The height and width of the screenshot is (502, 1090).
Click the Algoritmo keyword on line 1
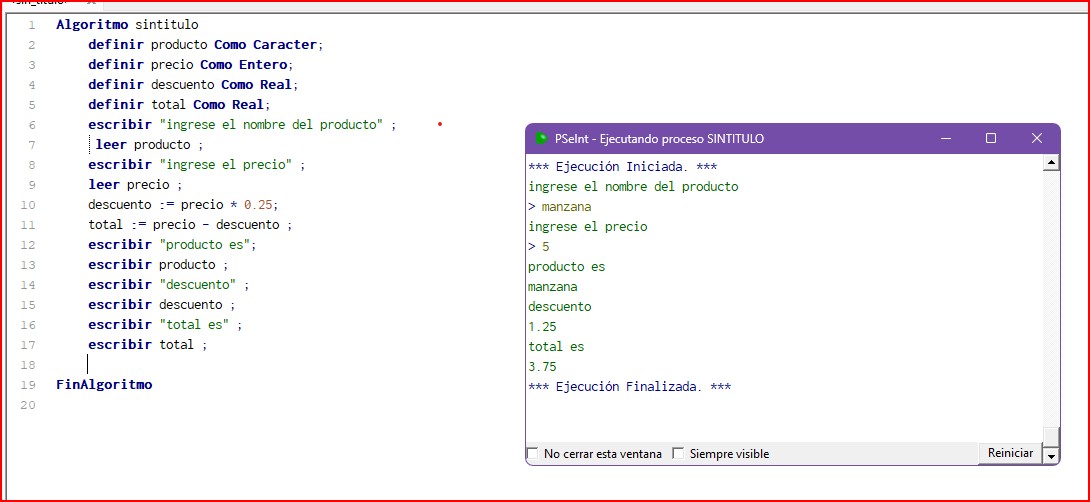pos(92,24)
